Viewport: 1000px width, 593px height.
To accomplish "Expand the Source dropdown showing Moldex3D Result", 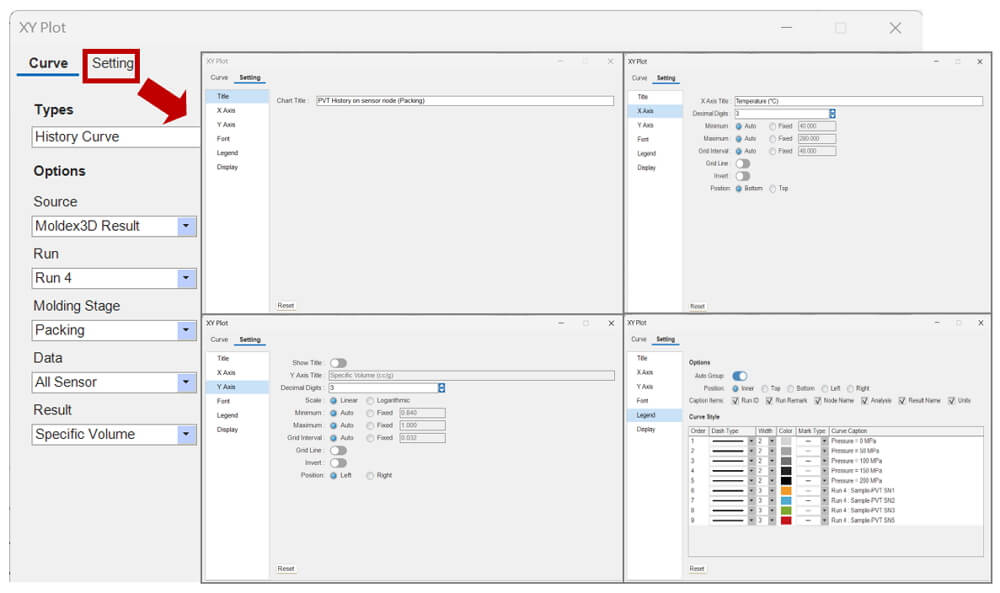I will 186,226.
